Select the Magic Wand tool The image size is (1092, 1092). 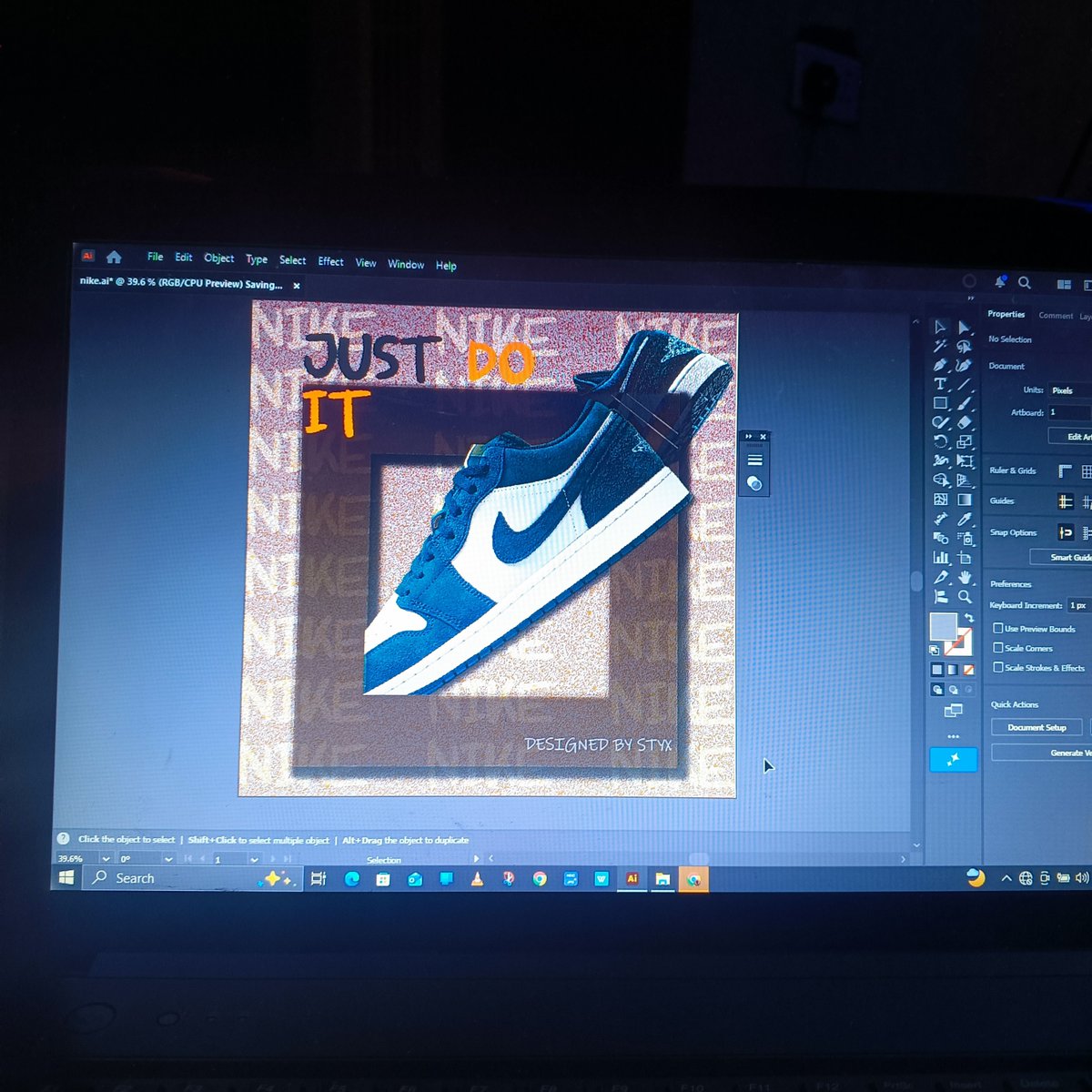coord(940,346)
